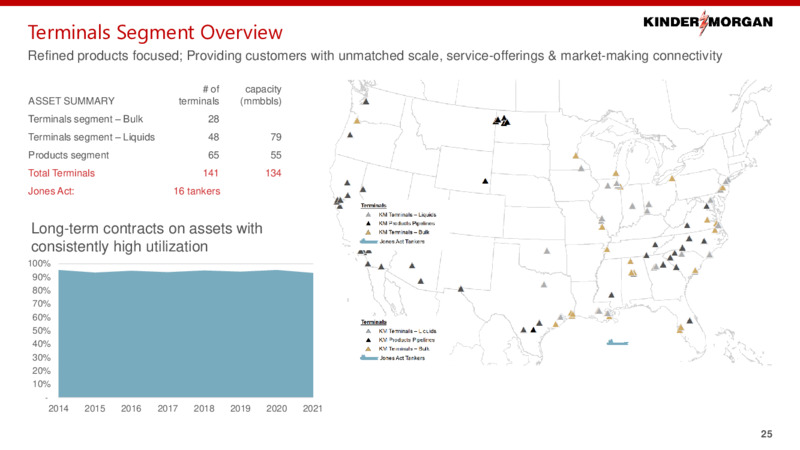This screenshot has width=800, height=450.
Task: Click upper legend 'KM Products Pipelines' black triangle
Action: pos(368,223)
